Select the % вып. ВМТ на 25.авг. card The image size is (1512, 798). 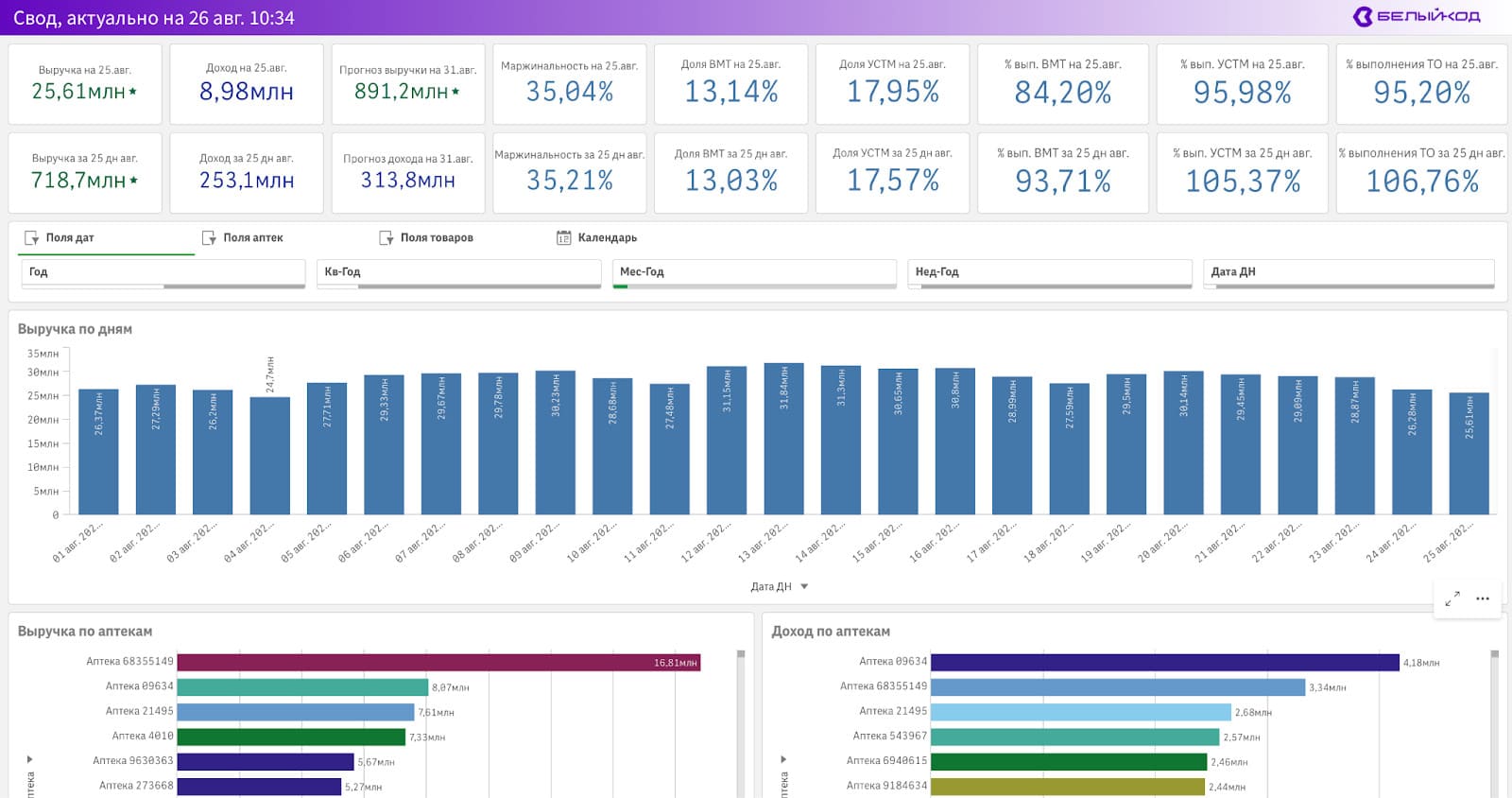pyautogui.click(x=1063, y=84)
